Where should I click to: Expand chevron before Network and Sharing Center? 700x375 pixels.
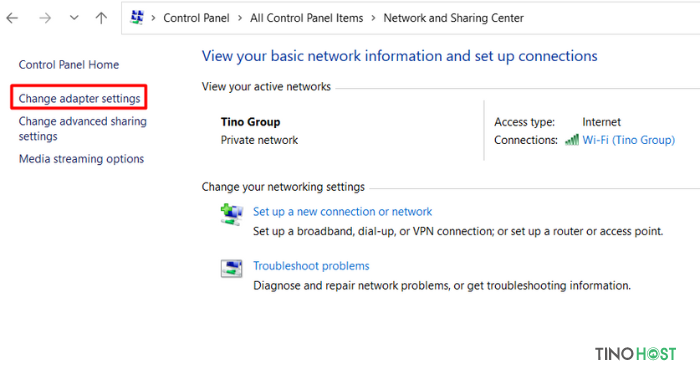pos(373,18)
